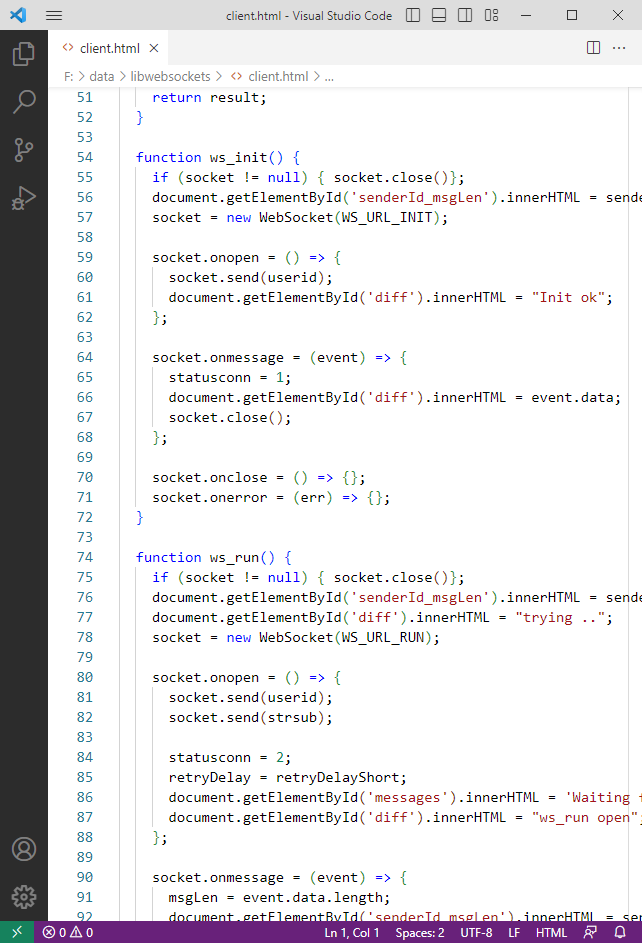Click line number 74 in gutter
The height and width of the screenshot is (943, 642).
tap(85, 558)
